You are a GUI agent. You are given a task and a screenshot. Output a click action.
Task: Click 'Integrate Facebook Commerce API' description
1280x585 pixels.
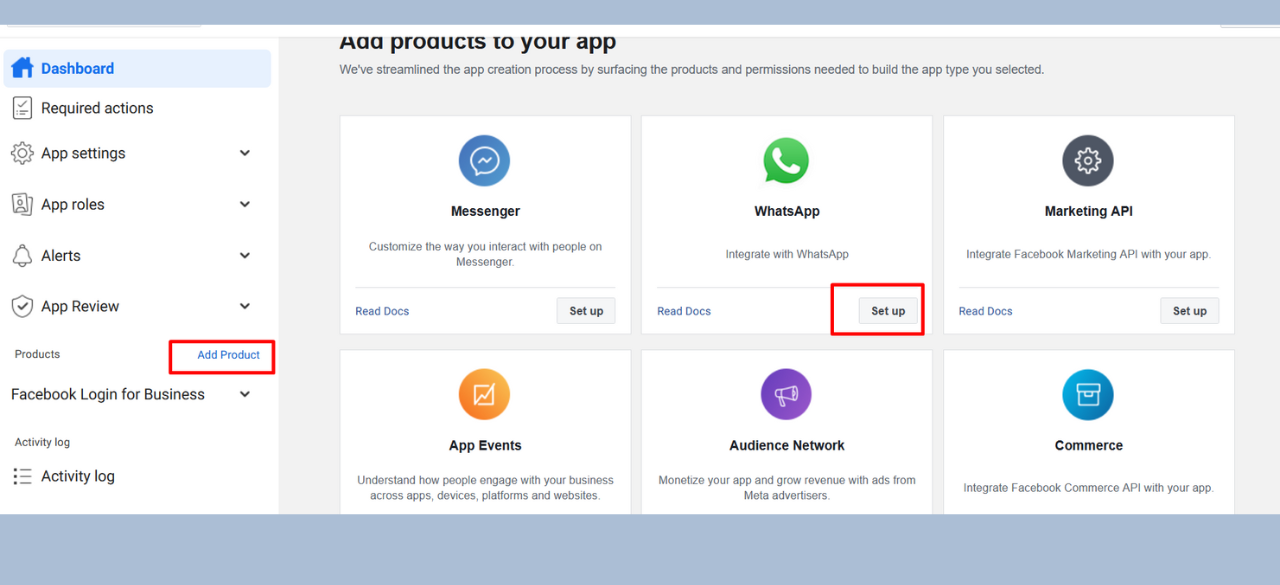[x=1088, y=488]
